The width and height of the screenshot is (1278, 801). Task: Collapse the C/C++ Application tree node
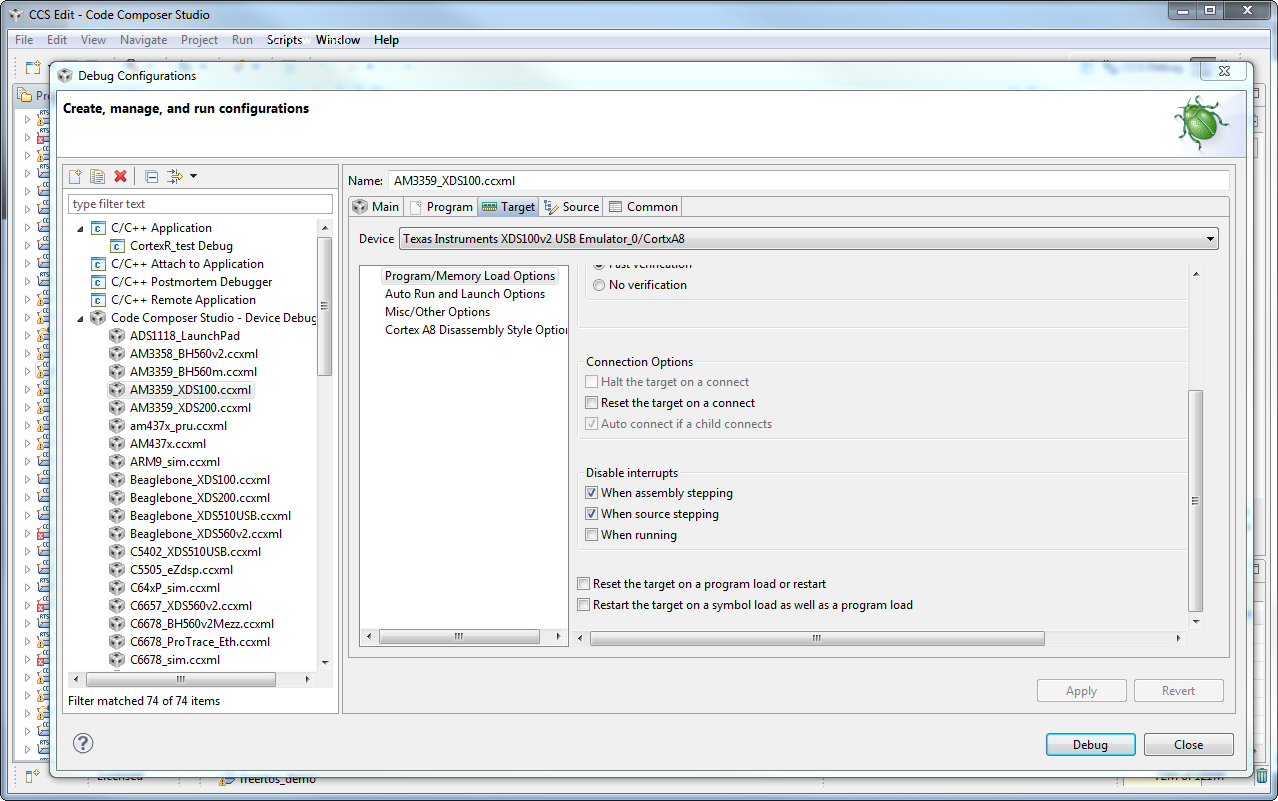click(x=81, y=228)
